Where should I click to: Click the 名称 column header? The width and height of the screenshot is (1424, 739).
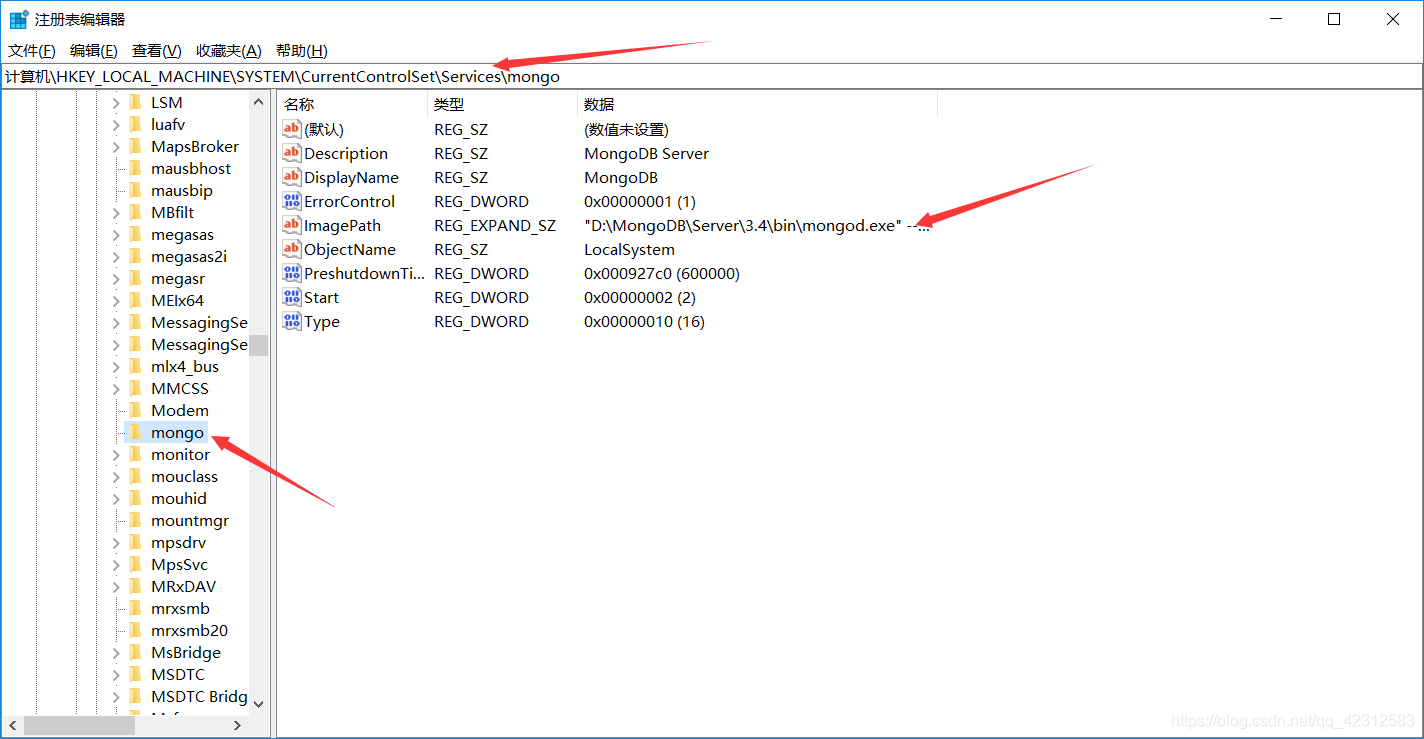pyautogui.click(x=353, y=104)
